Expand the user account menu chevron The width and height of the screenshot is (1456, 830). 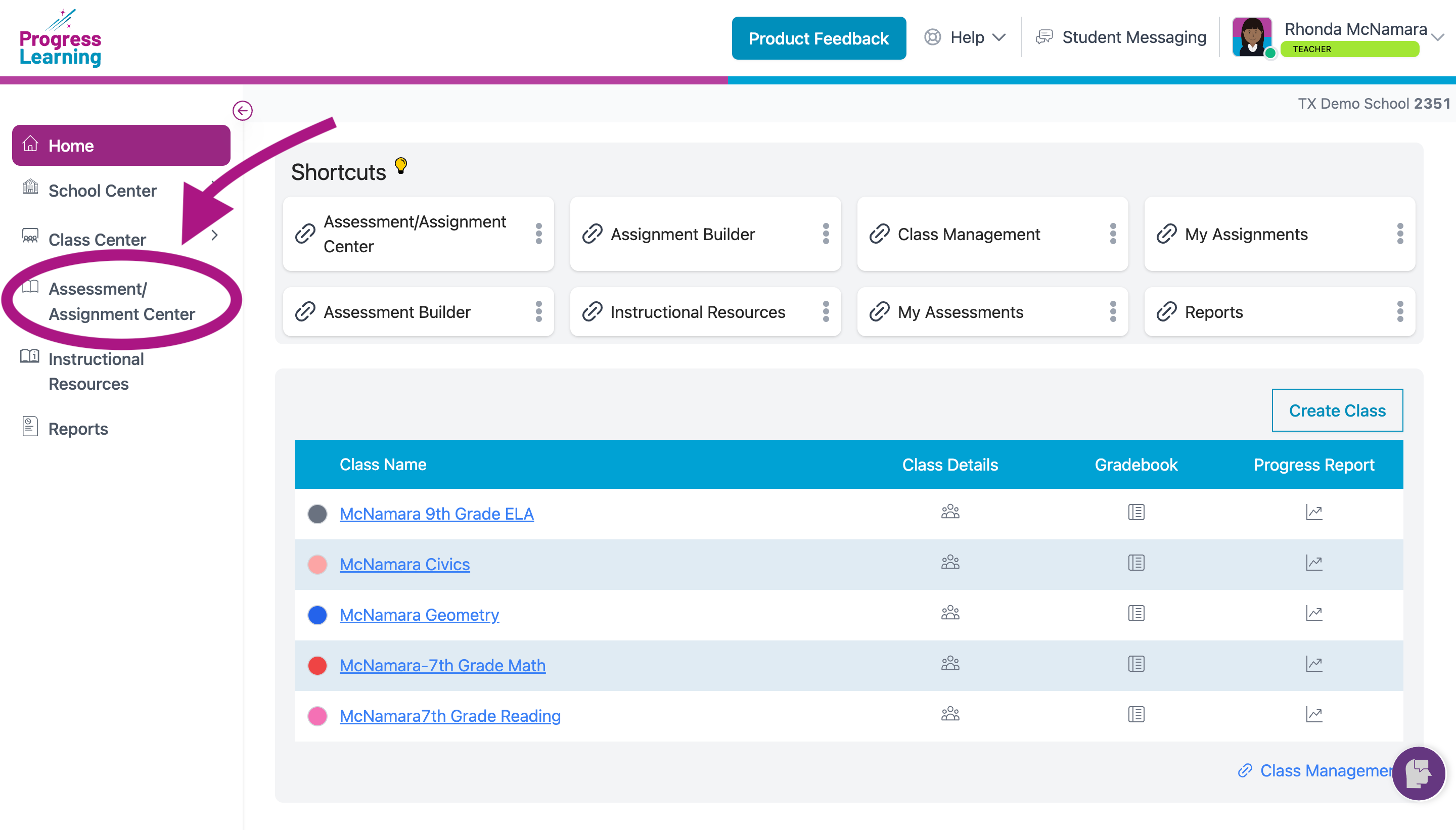click(x=1437, y=37)
